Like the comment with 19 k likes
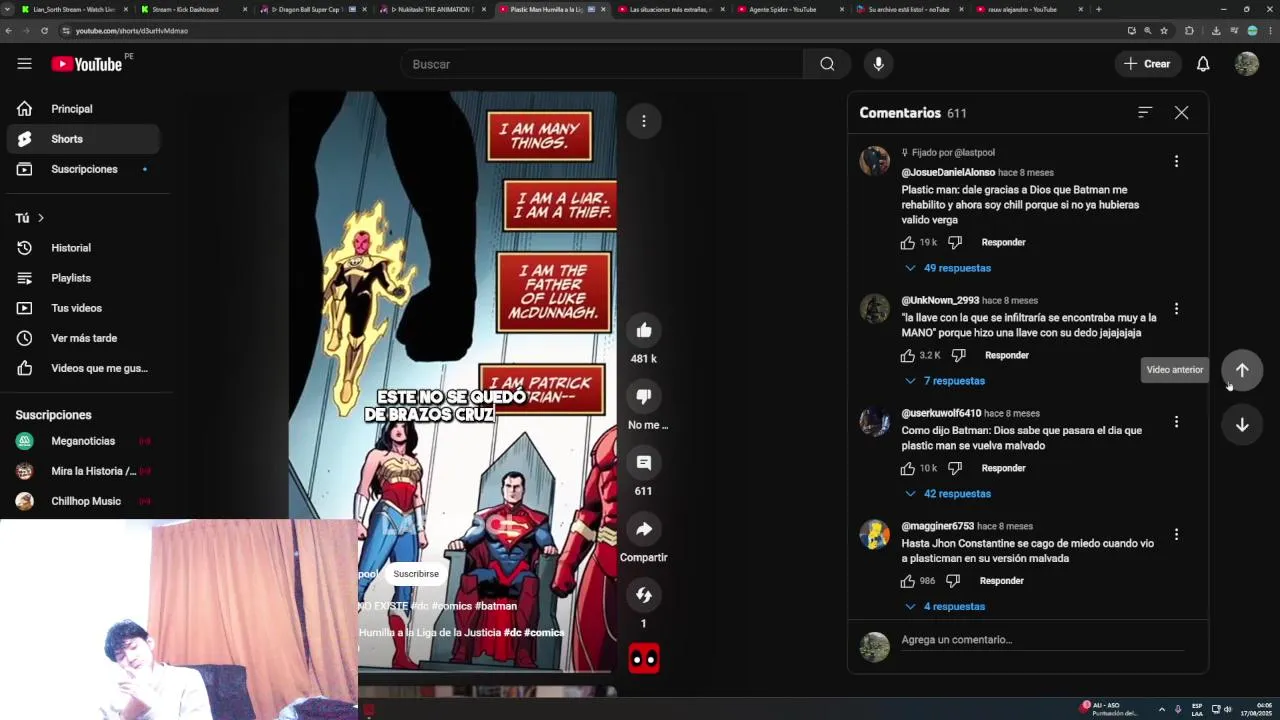This screenshot has height=720, width=1280. point(908,243)
